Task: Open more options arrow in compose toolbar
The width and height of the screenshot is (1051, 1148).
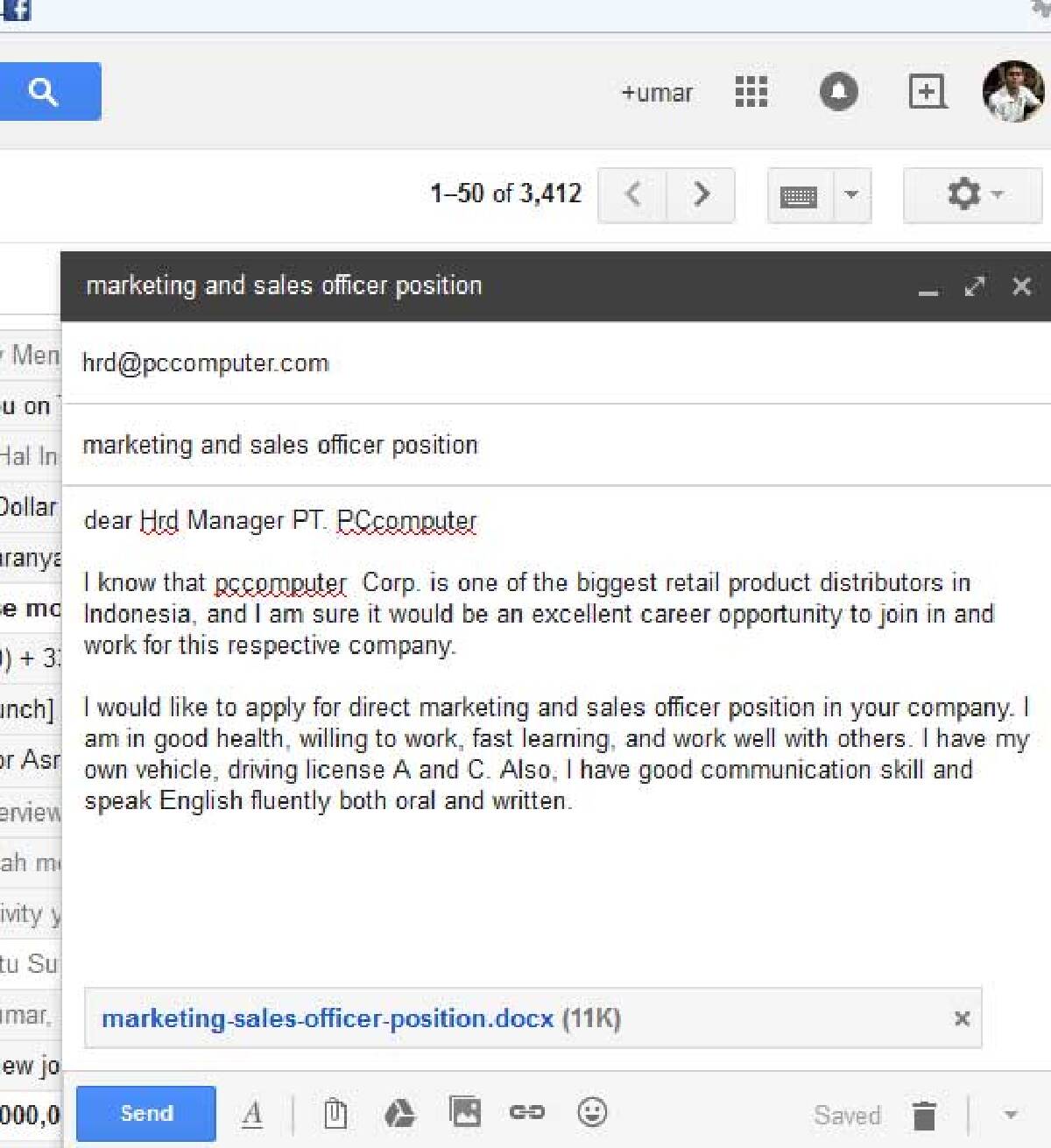Action: [1011, 1115]
